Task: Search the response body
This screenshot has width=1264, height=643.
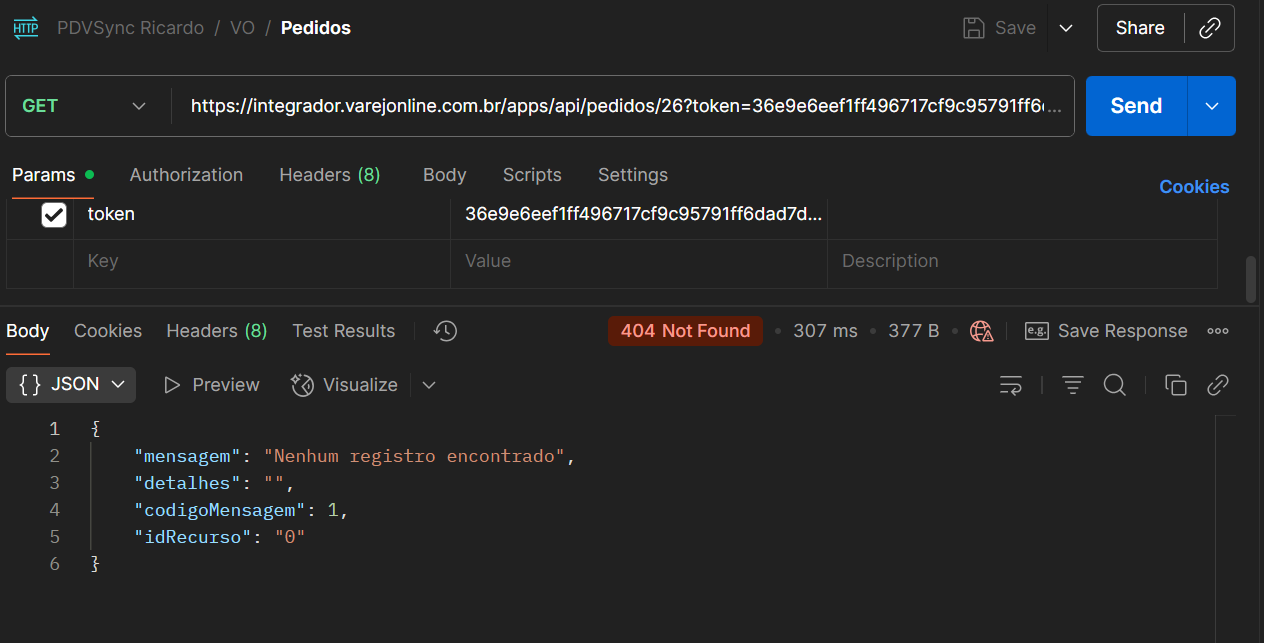Action: 1115,385
